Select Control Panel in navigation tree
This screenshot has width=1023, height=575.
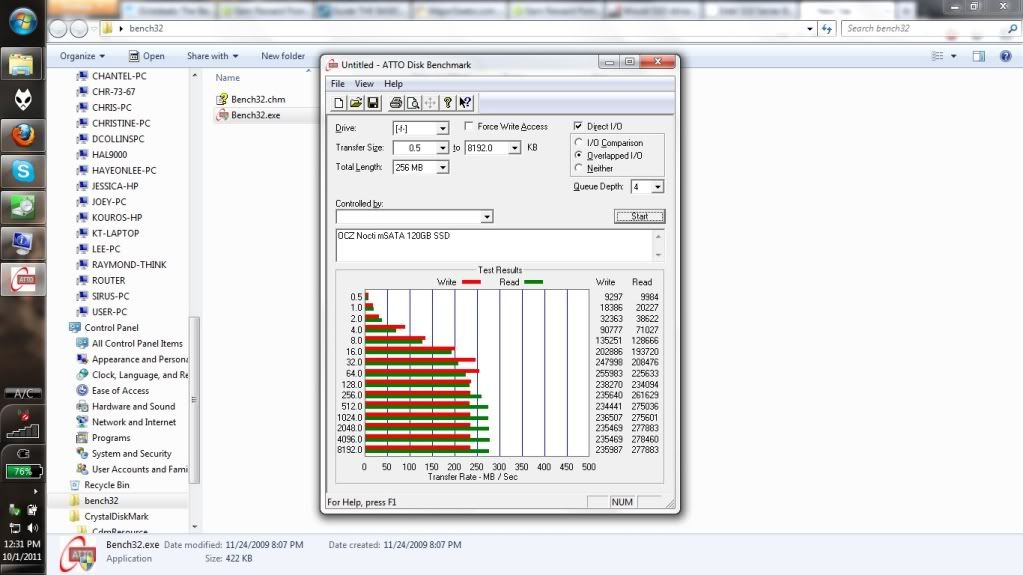pyautogui.click(x=111, y=328)
